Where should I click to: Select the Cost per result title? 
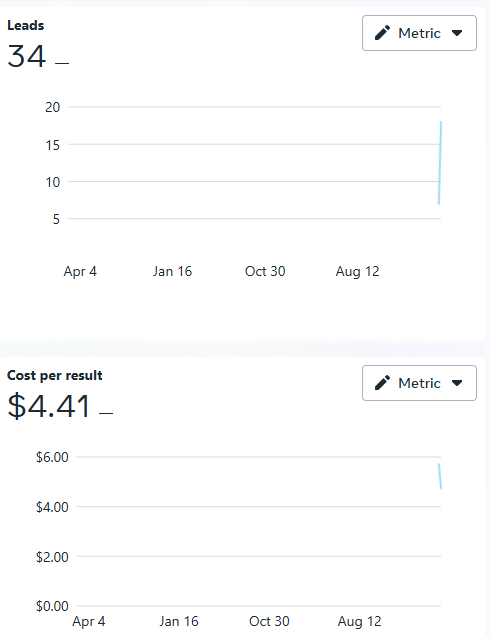tap(54, 375)
